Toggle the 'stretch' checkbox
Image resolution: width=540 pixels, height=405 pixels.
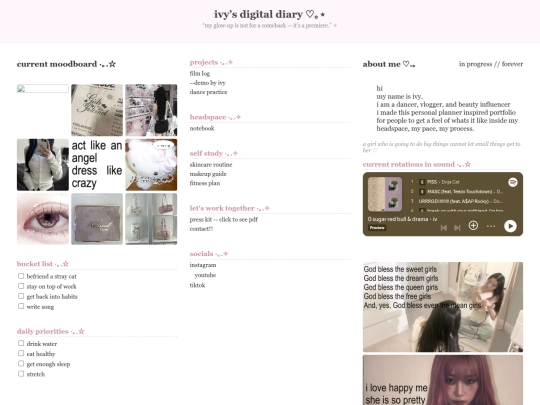(21, 373)
